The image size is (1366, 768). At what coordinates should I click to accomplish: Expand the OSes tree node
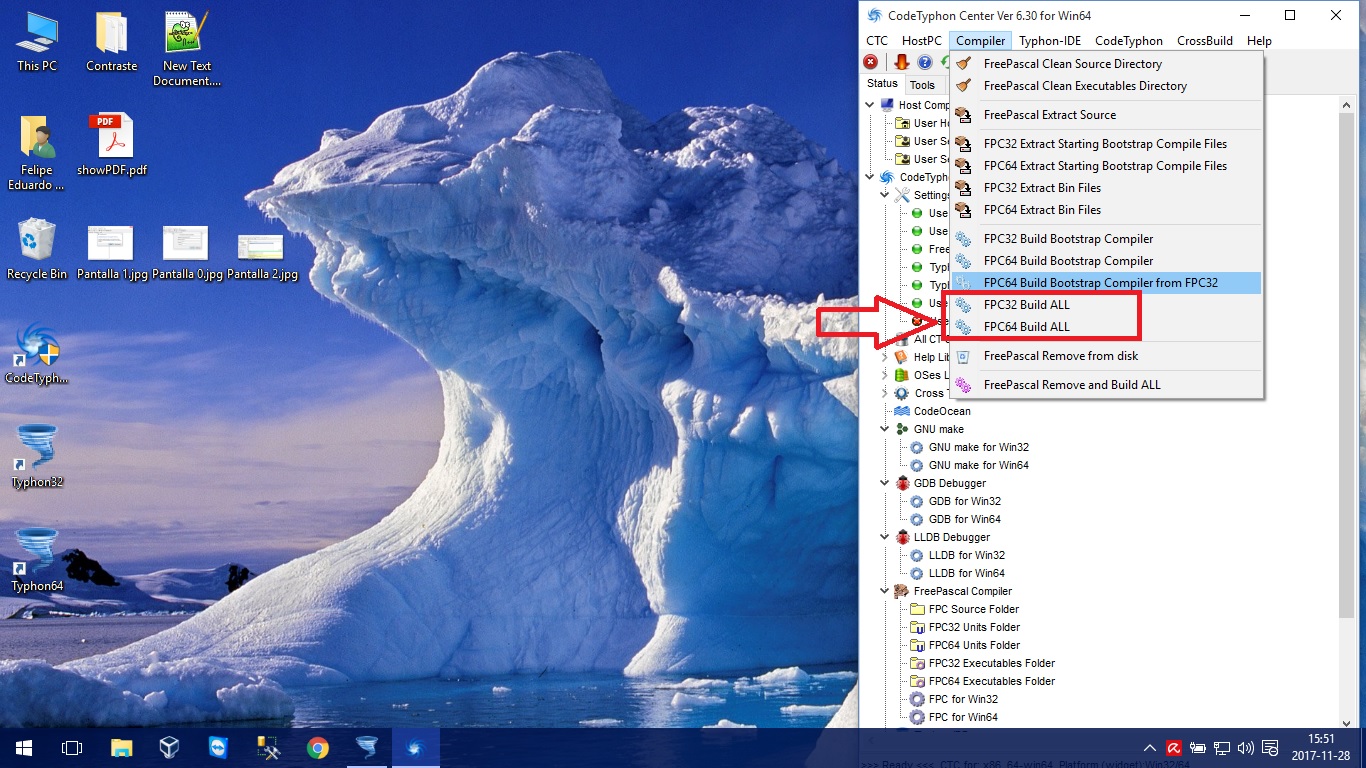pos(885,375)
